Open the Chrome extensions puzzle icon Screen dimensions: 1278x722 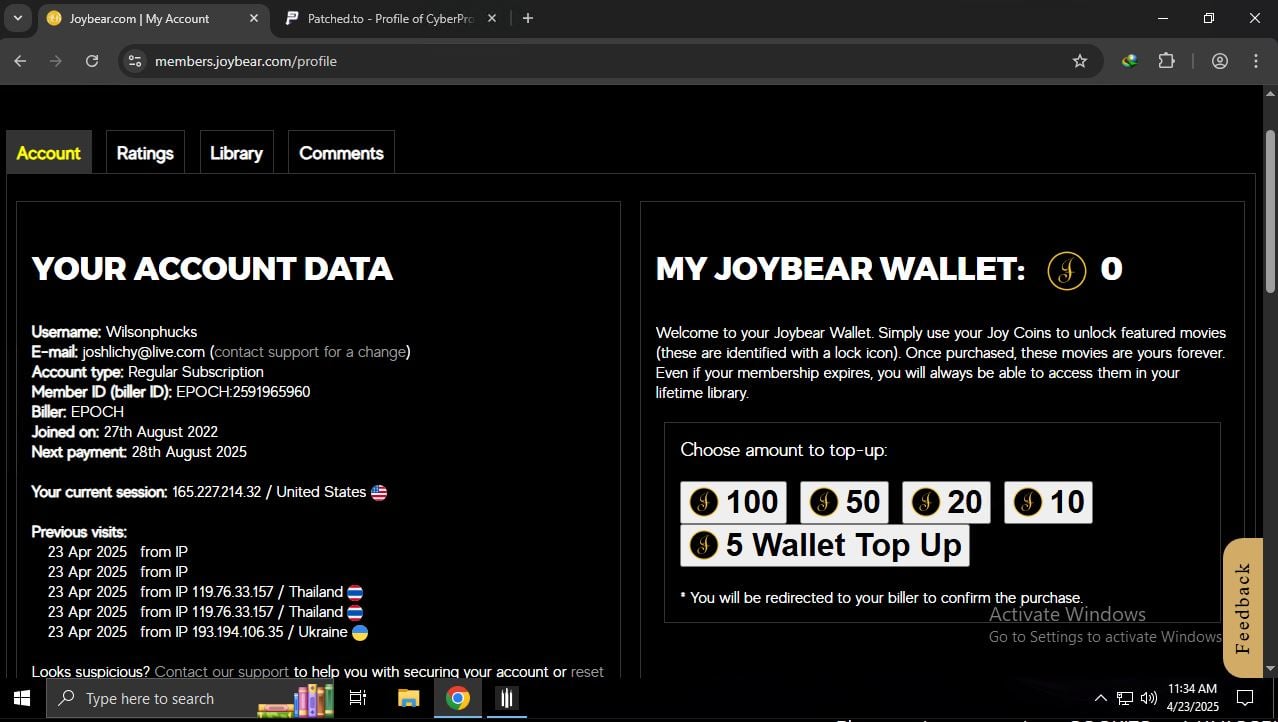pos(1166,61)
